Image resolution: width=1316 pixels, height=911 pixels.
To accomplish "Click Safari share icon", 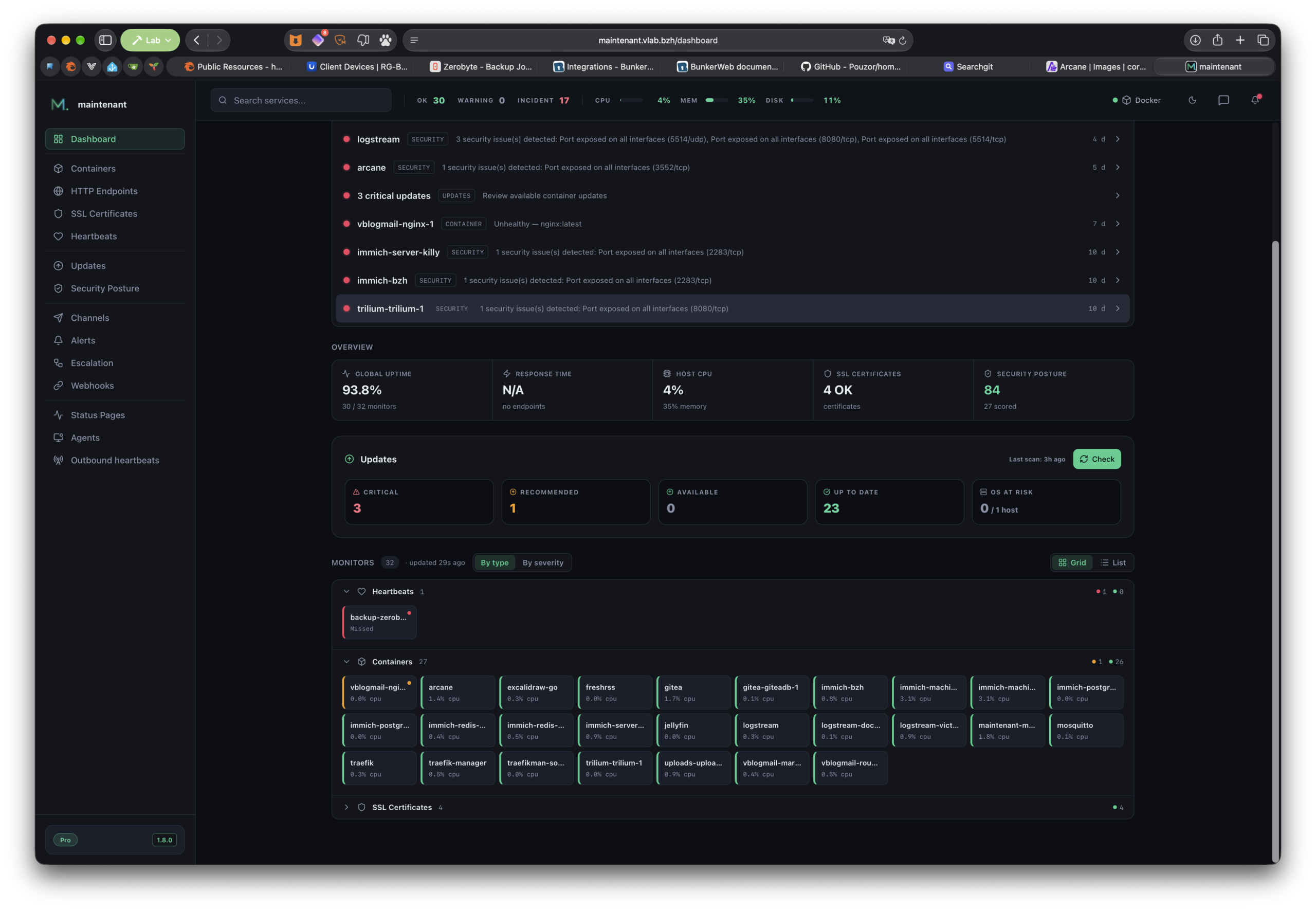I will tap(1217, 40).
